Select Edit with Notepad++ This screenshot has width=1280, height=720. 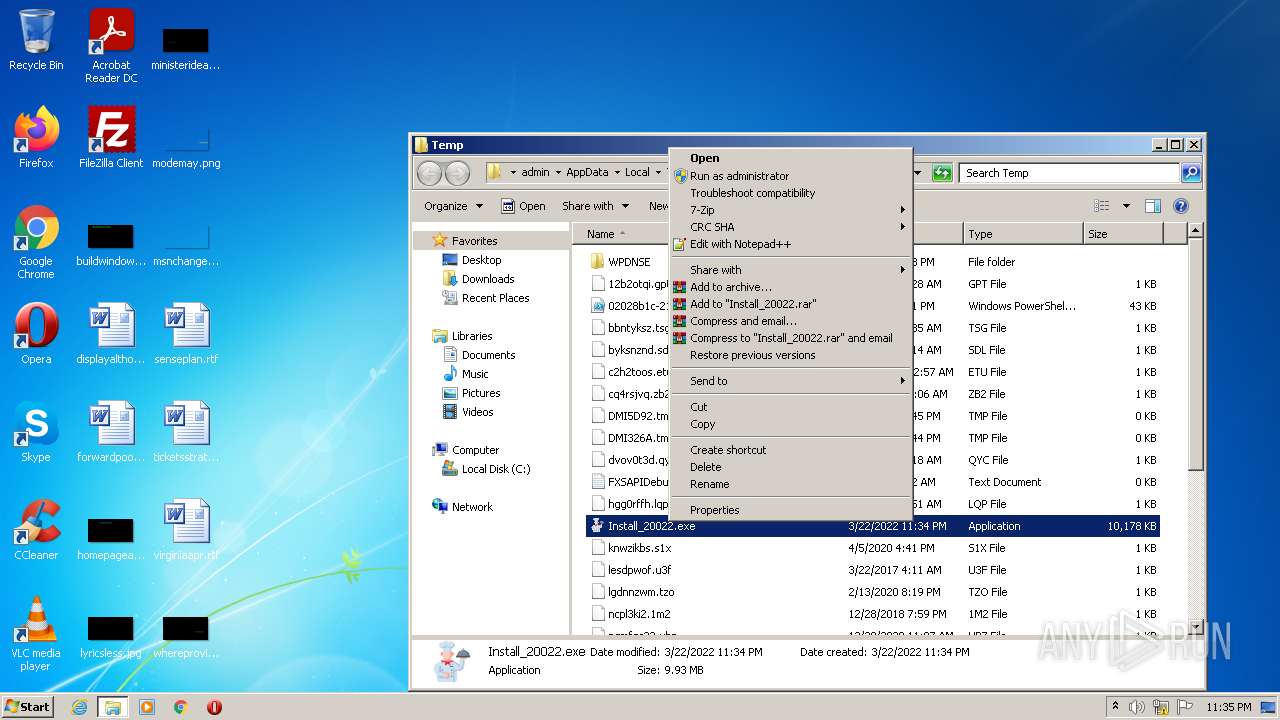tap(790, 244)
